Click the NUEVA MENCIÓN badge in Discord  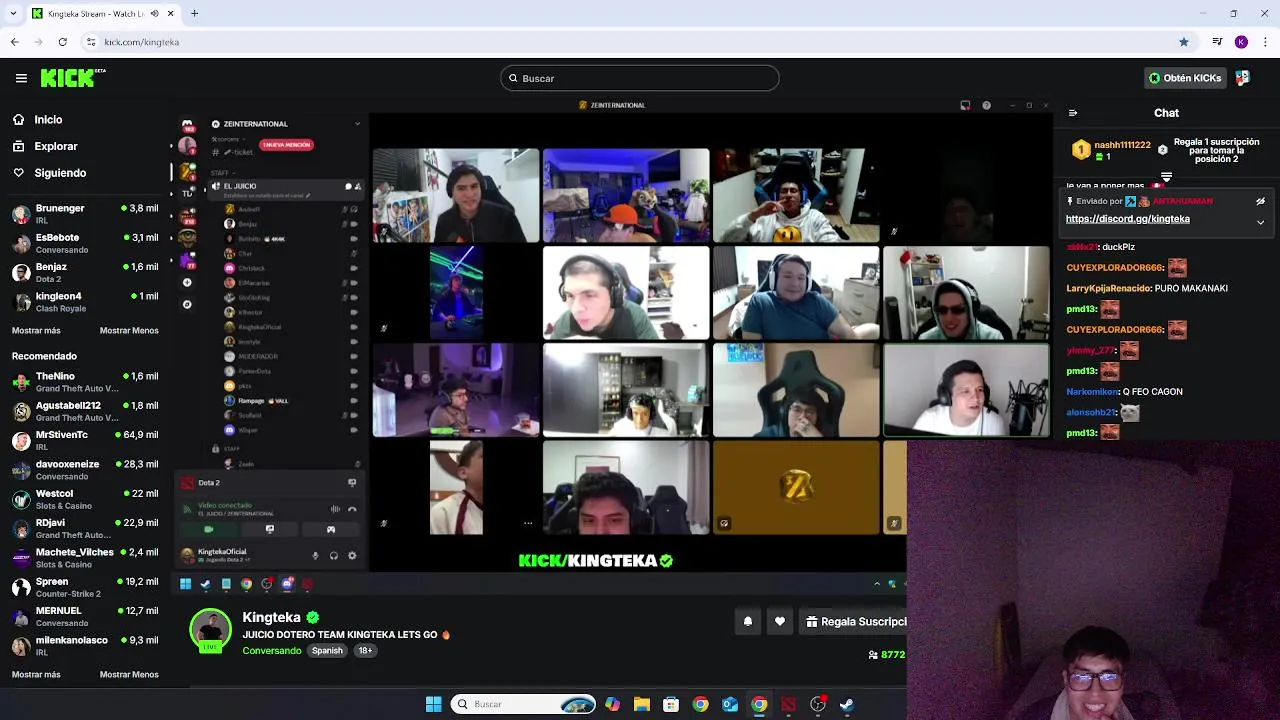(287, 145)
